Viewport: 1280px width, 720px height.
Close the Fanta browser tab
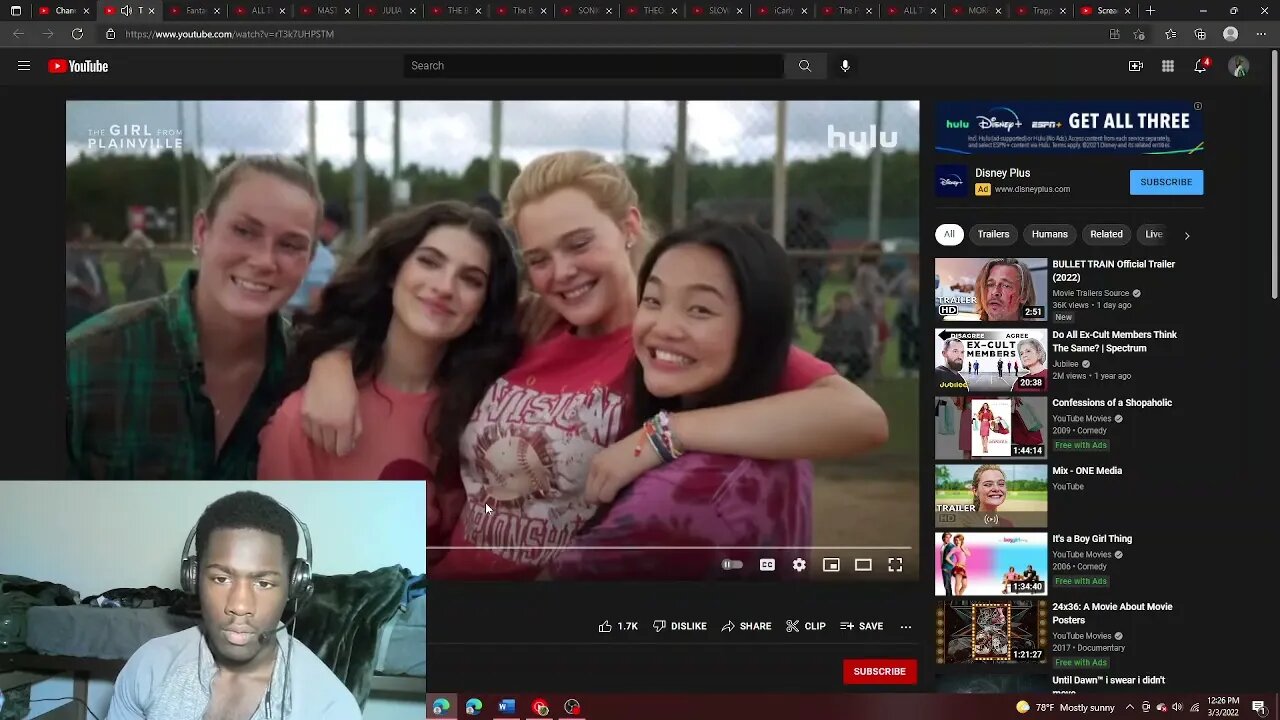pos(217,11)
